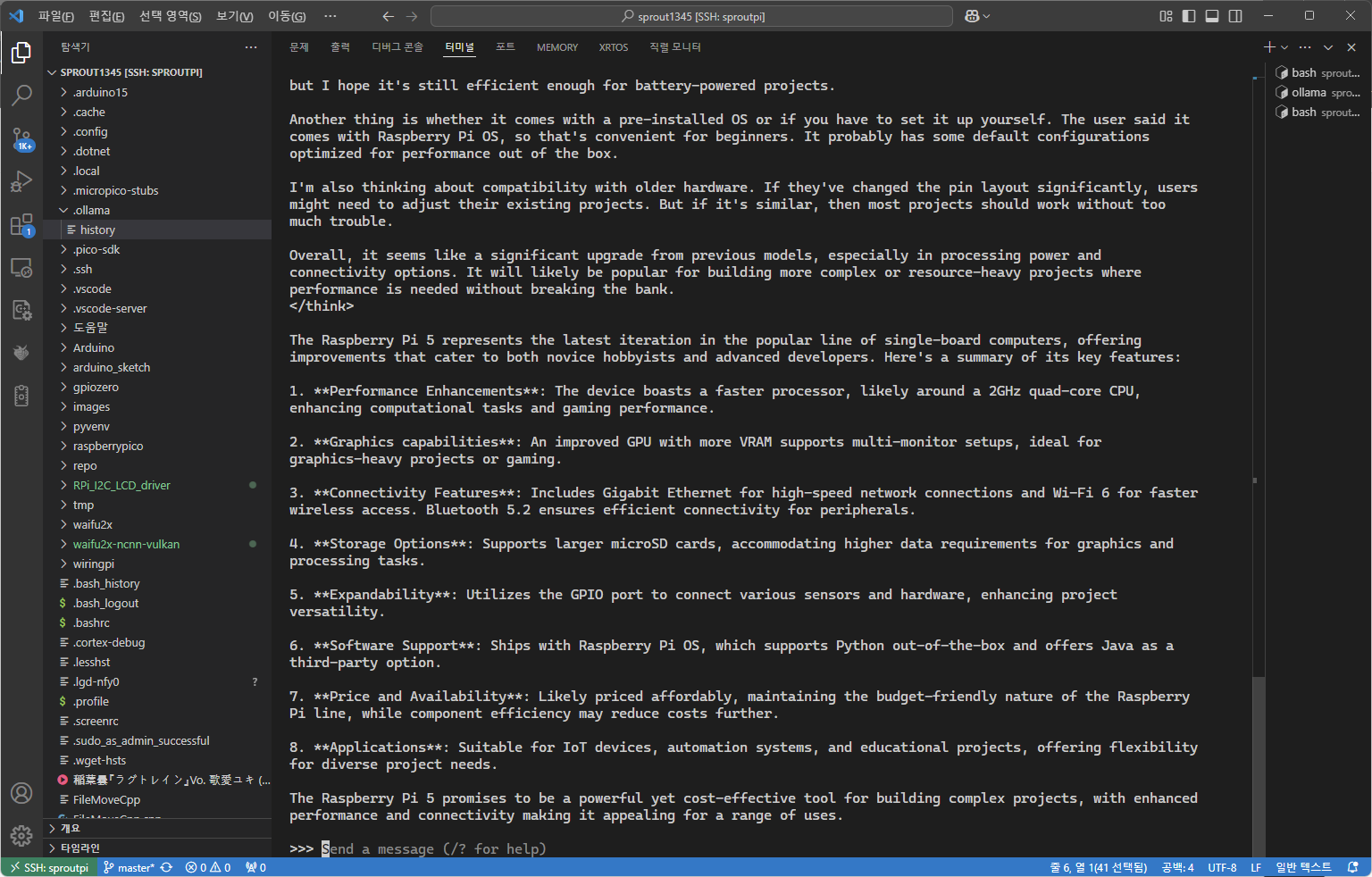This screenshot has width=1372, height=877.
Task: Open the 보기 menu
Action: (235, 16)
